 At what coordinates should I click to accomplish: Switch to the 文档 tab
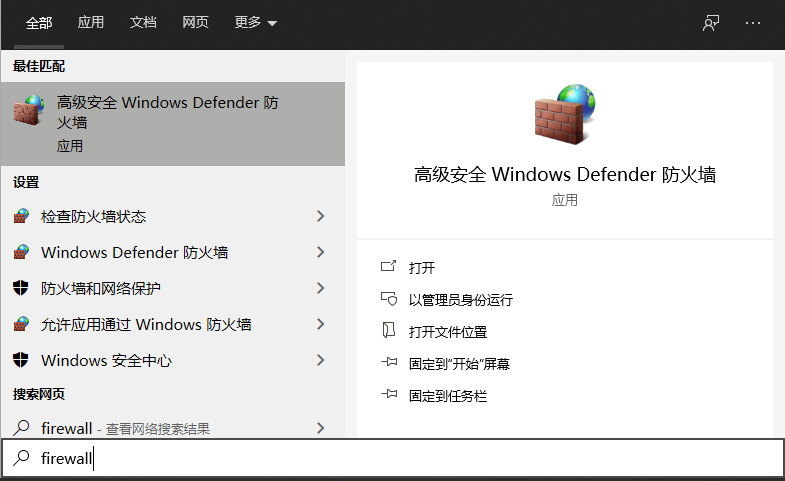[x=143, y=23]
